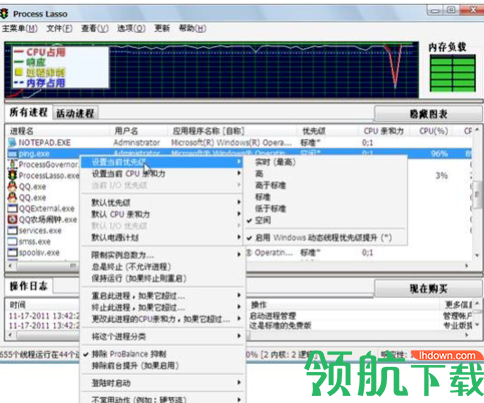The image size is (484, 403).
Task: Expand 重启此进程，如果它超过... submenu
Action: (x=163, y=296)
